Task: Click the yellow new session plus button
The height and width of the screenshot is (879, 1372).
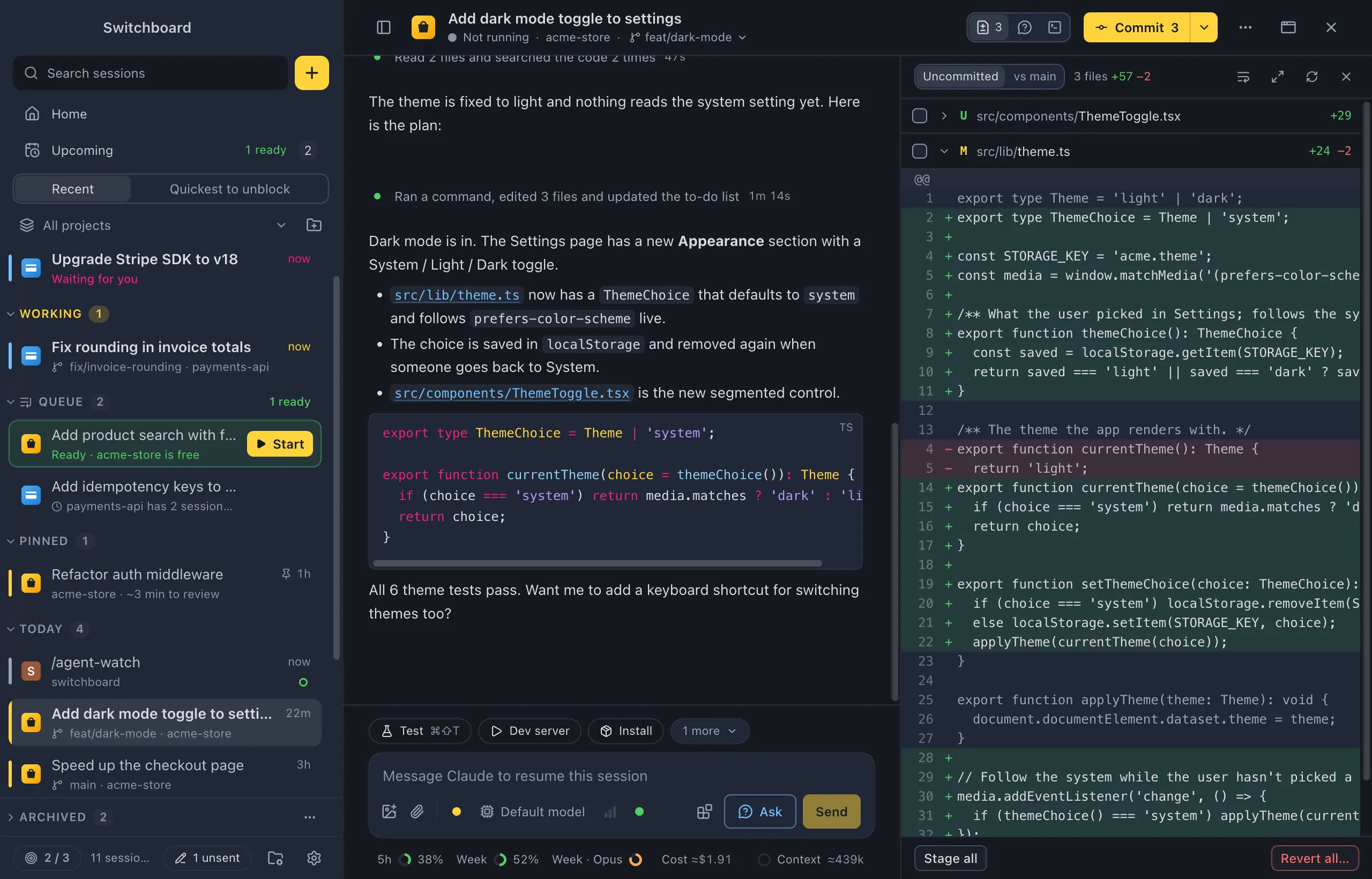Action: coord(311,73)
